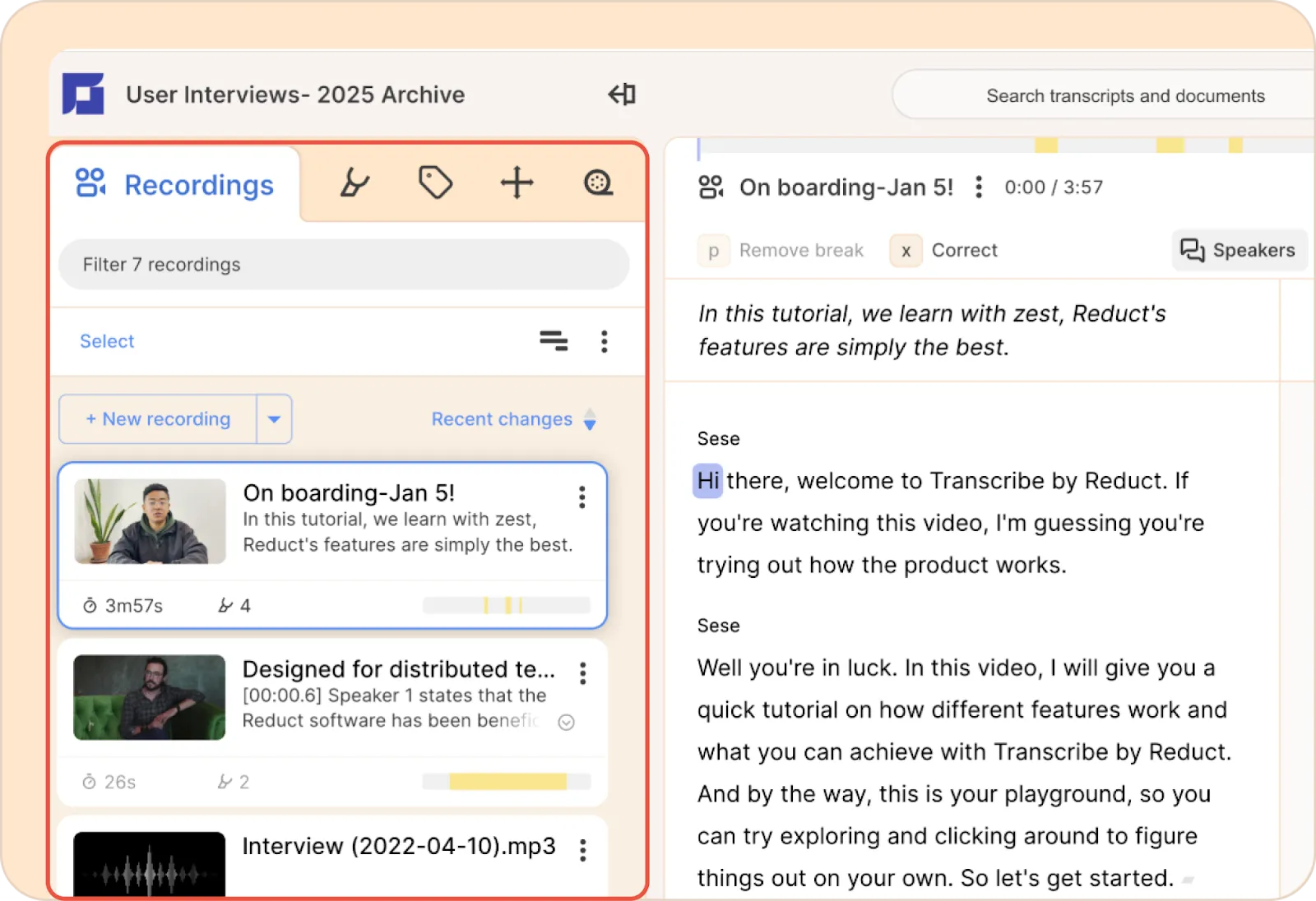
Task: Open the Designed for distributed video thumbnail
Action: pos(150,697)
